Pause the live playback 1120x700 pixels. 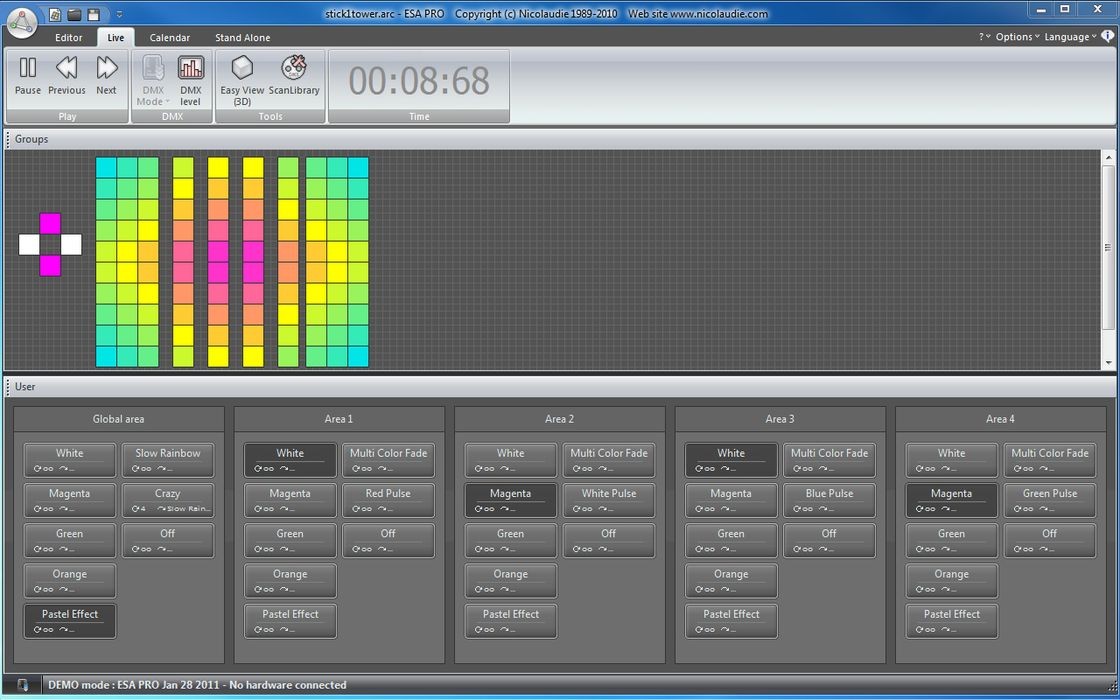tap(28, 75)
